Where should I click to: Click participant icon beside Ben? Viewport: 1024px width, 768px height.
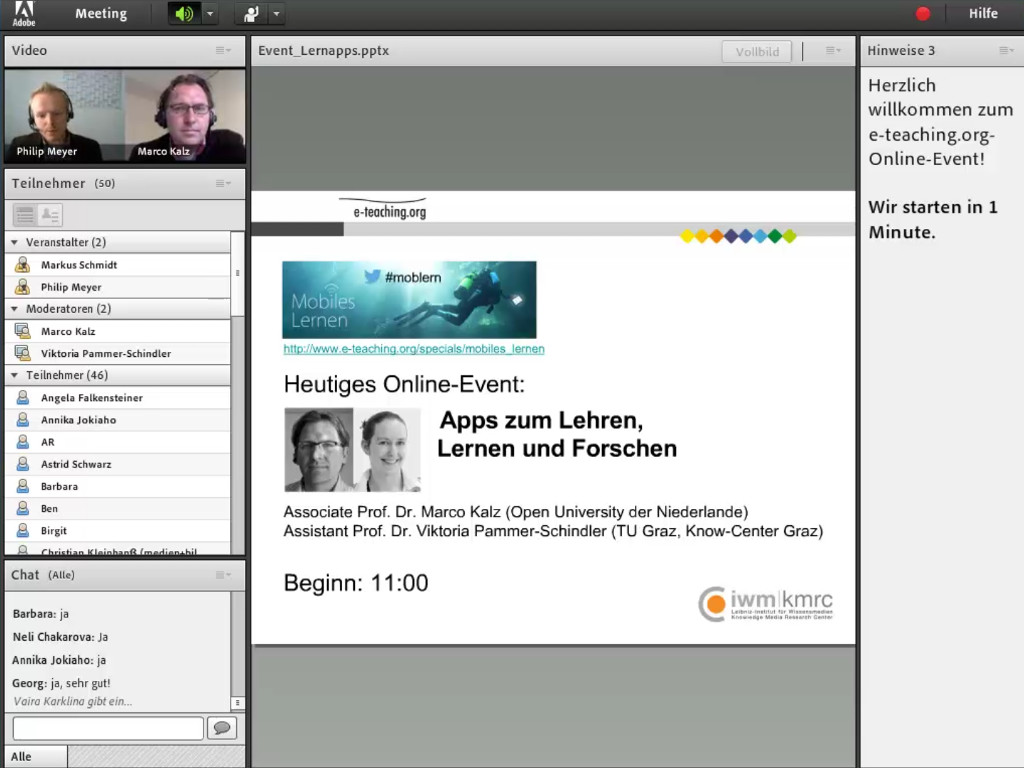coord(23,509)
